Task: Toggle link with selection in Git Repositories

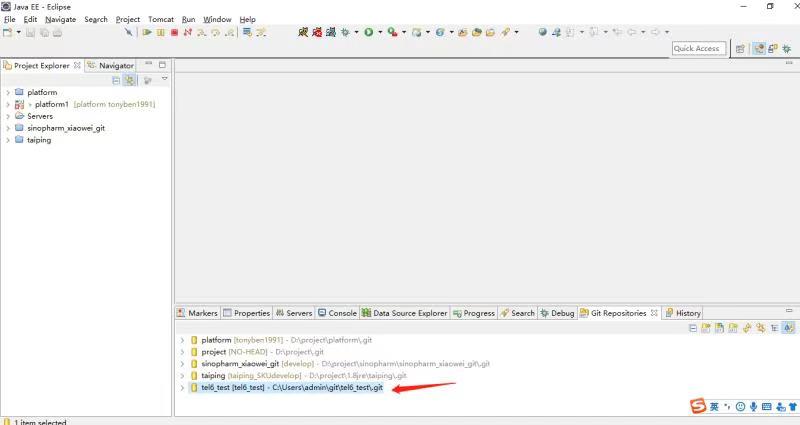Action: (788, 328)
